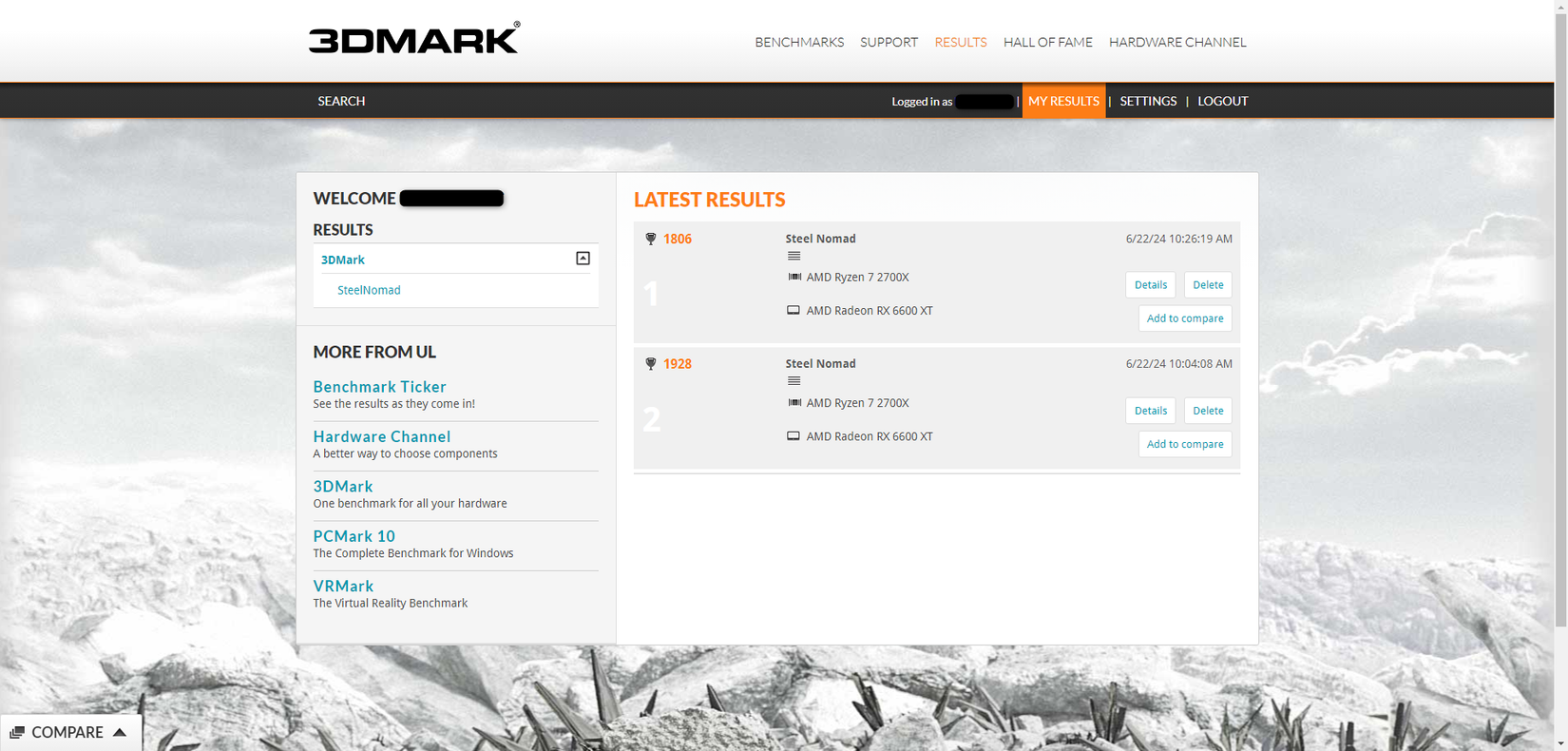Click 'One benchmark for all your hardware' text
This screenshot has height=751, width=1568.
[x=411, y=504]
